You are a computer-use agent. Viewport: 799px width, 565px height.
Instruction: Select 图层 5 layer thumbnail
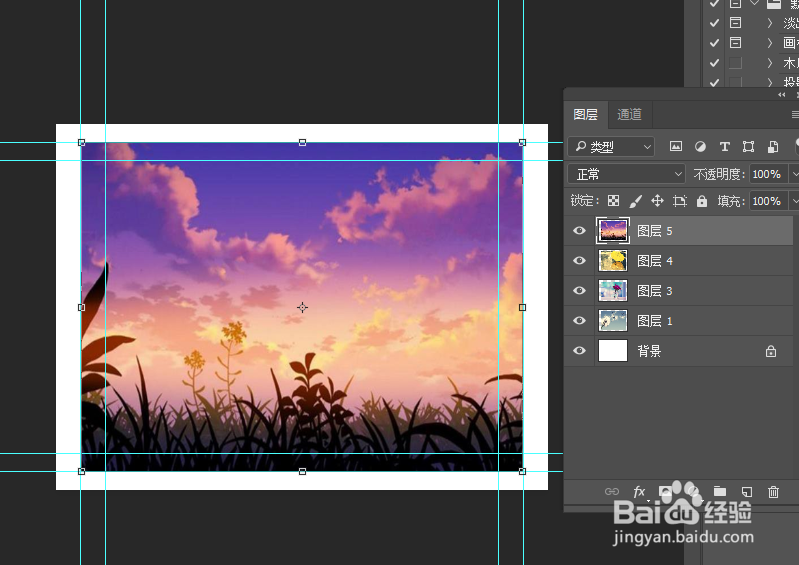point(612,231)
